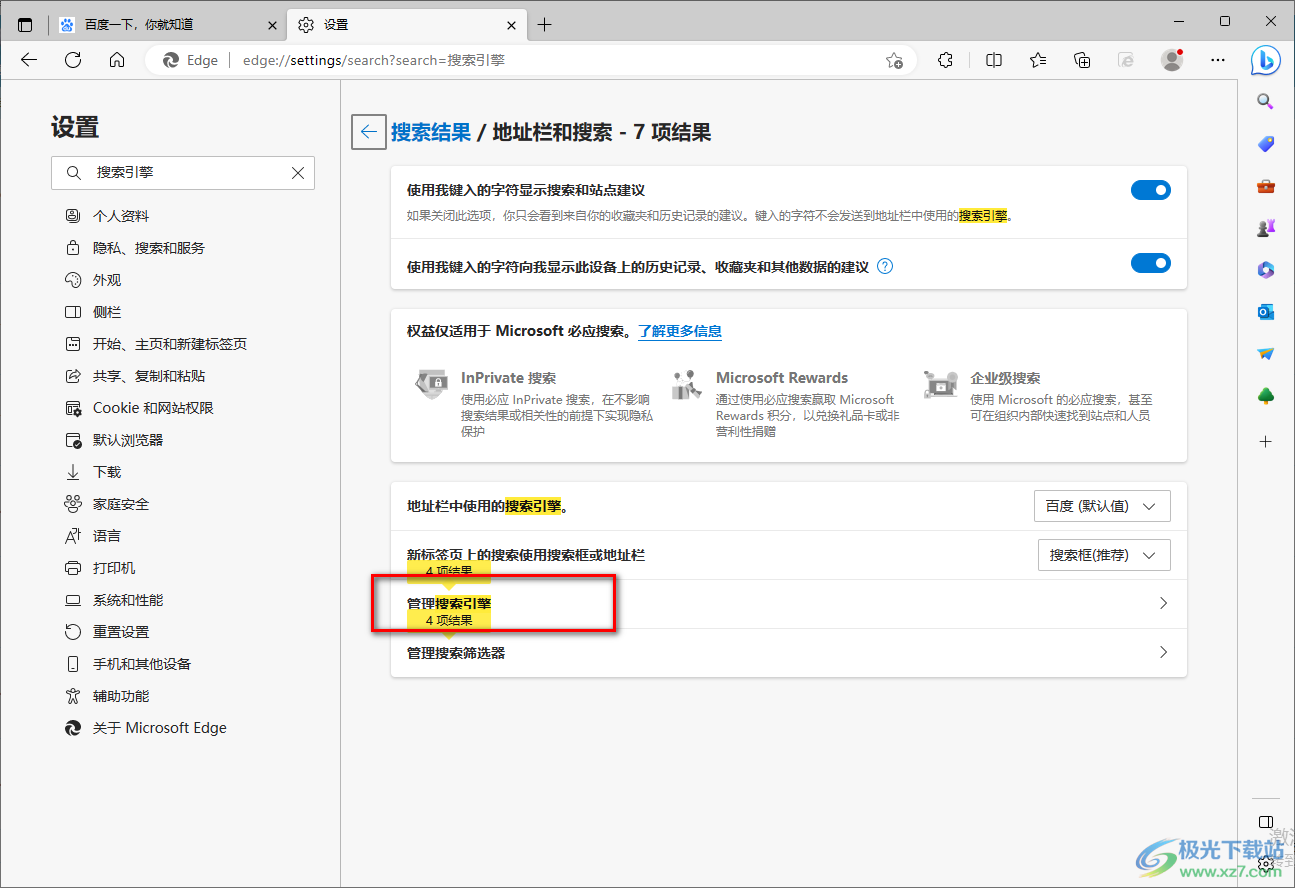Click the 管理搜索筛选器 label
1295x888 pixels.
(x=456, y=653)
